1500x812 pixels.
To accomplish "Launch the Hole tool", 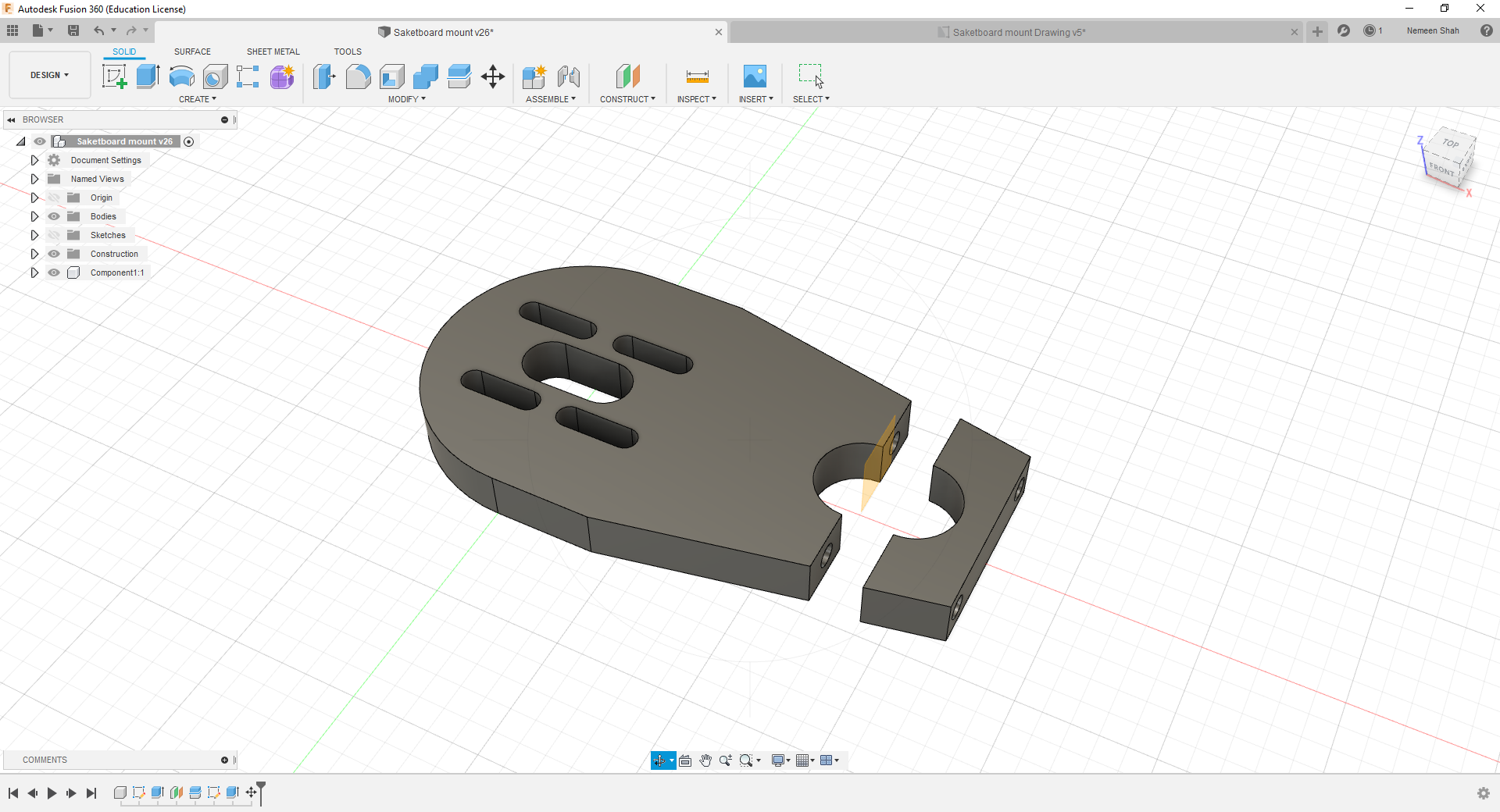I will 216,77.
